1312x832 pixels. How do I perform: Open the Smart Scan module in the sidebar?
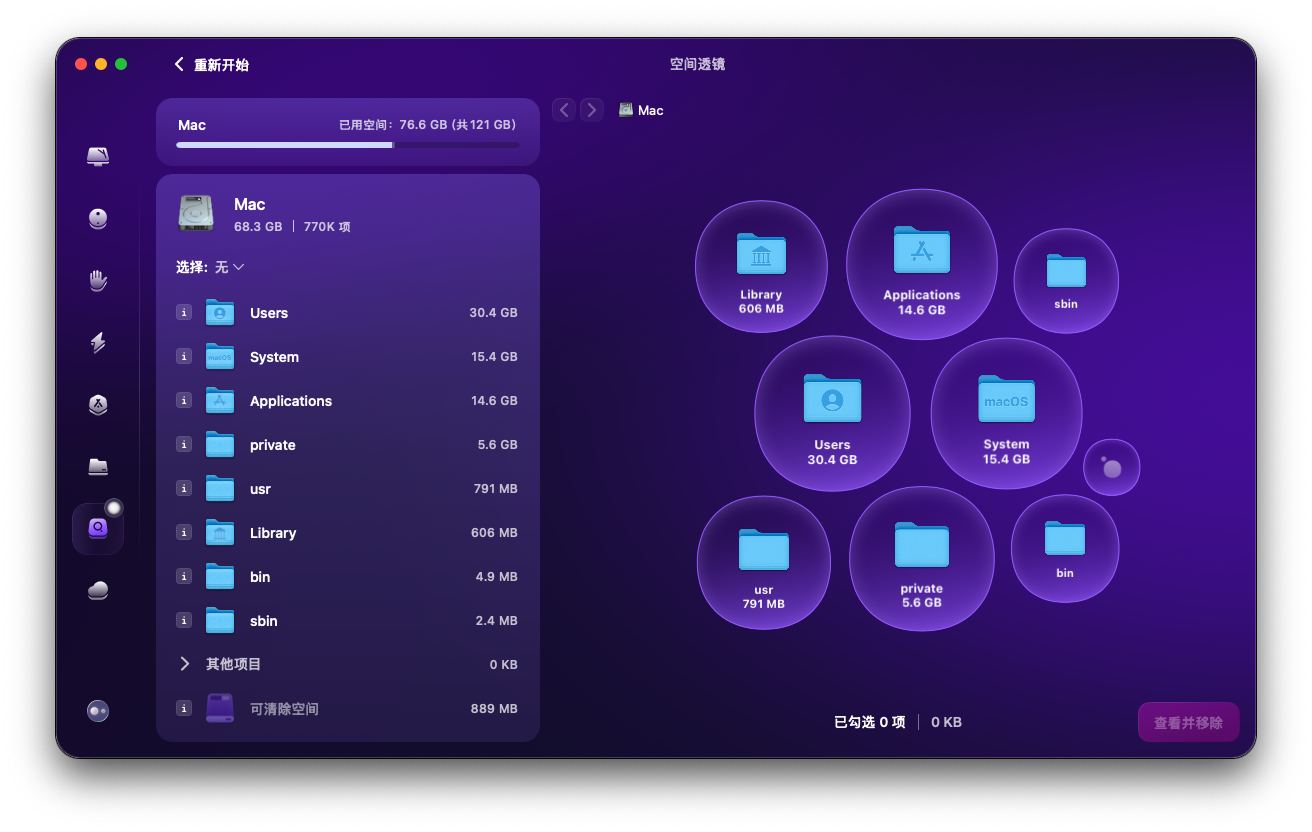point(98,157)
